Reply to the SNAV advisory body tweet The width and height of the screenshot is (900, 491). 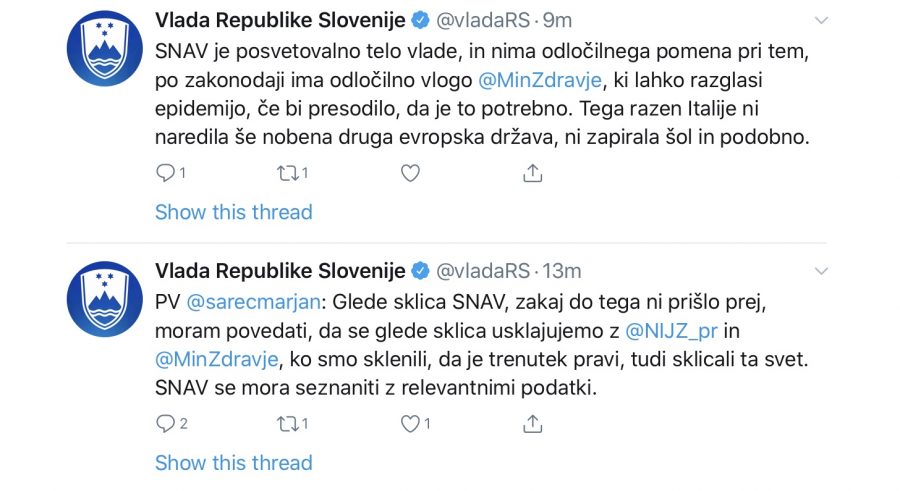pos(166,173)
